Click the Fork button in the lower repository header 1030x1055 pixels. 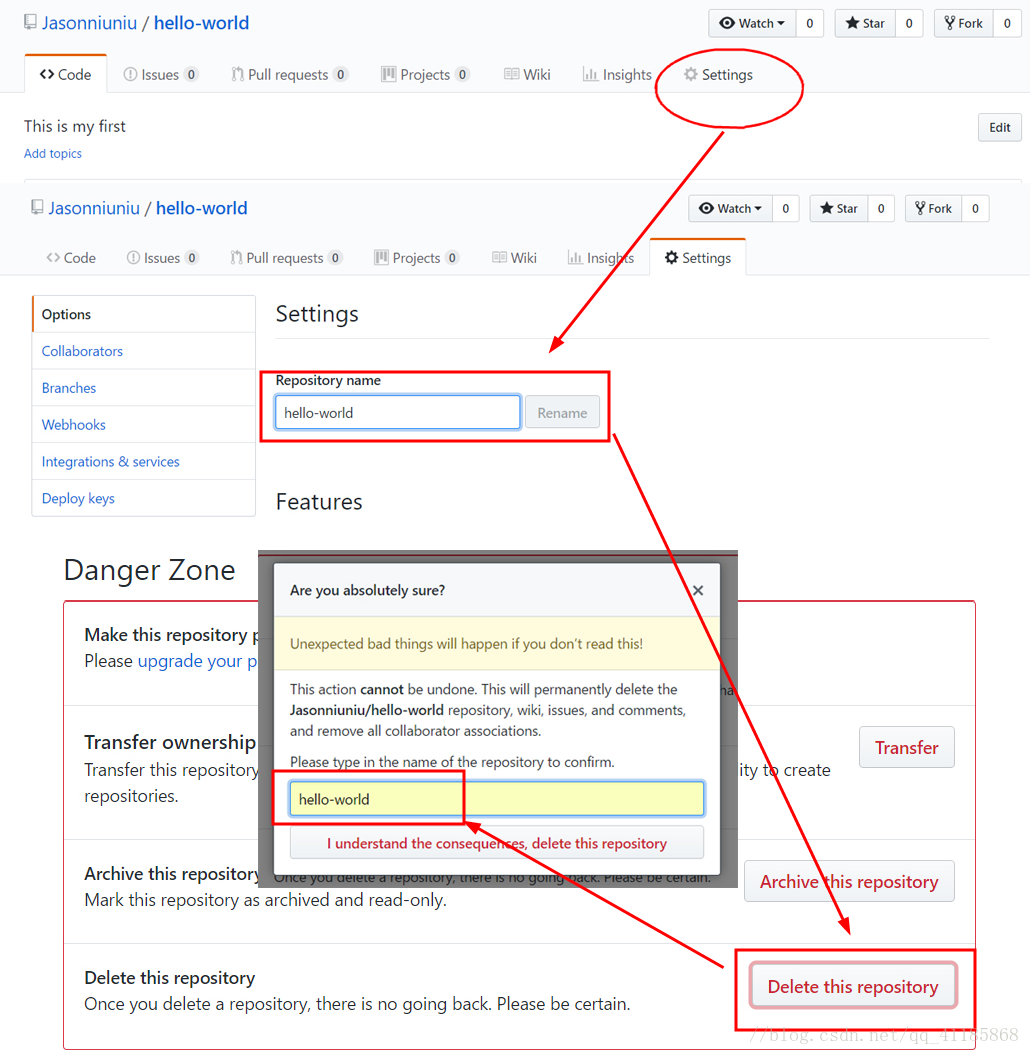point(934,209)
